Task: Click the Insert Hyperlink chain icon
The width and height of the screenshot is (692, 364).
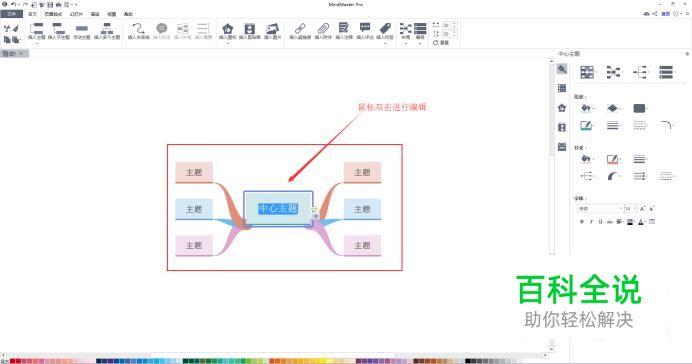Action: (300, 29)
